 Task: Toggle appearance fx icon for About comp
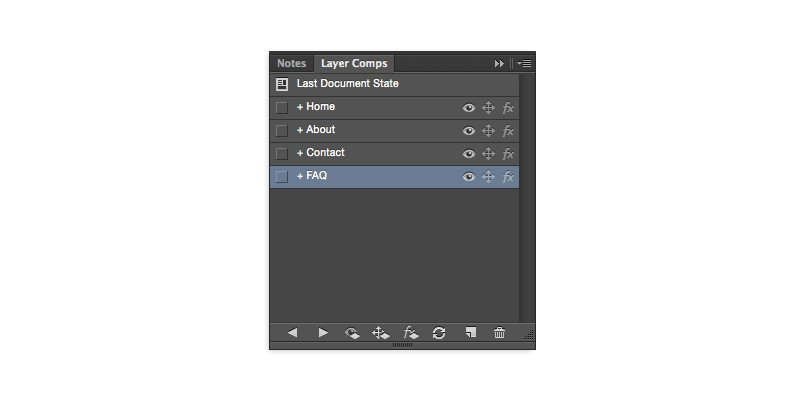point(508,130)
